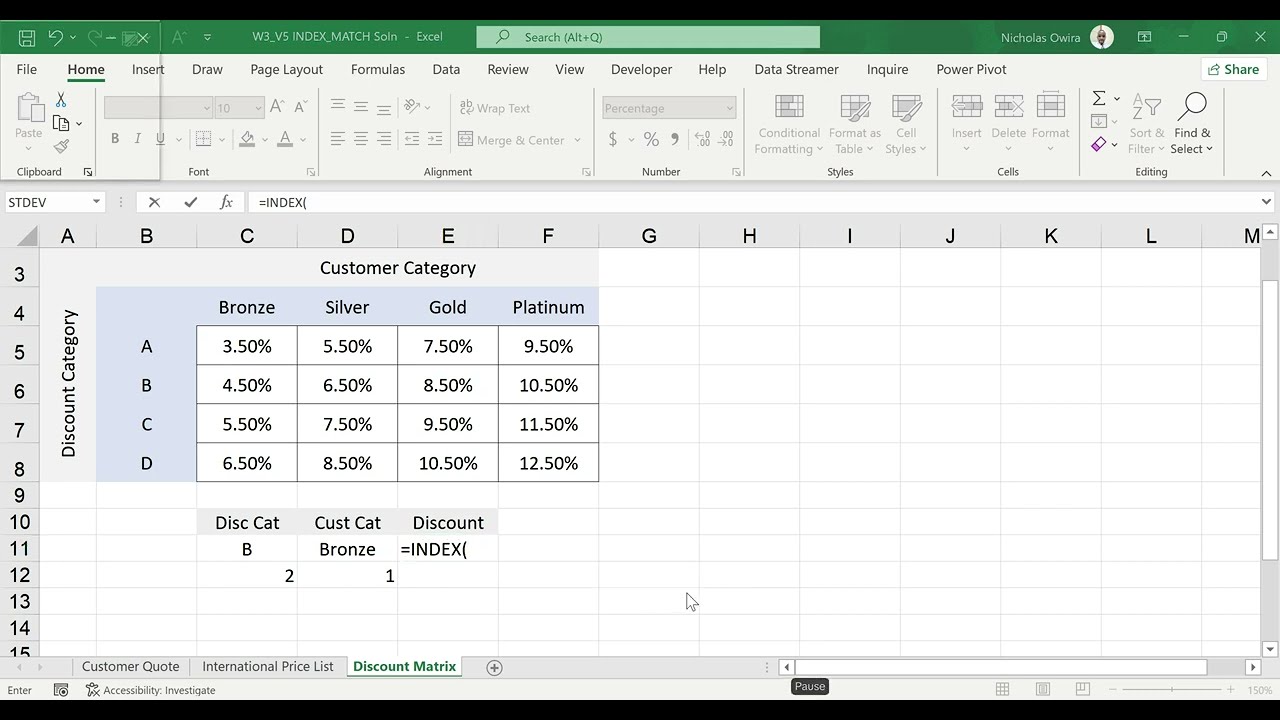Switch to the Customer Quote sheet
The width and height of the screenshot is (1280, 720).
point(131,666)
